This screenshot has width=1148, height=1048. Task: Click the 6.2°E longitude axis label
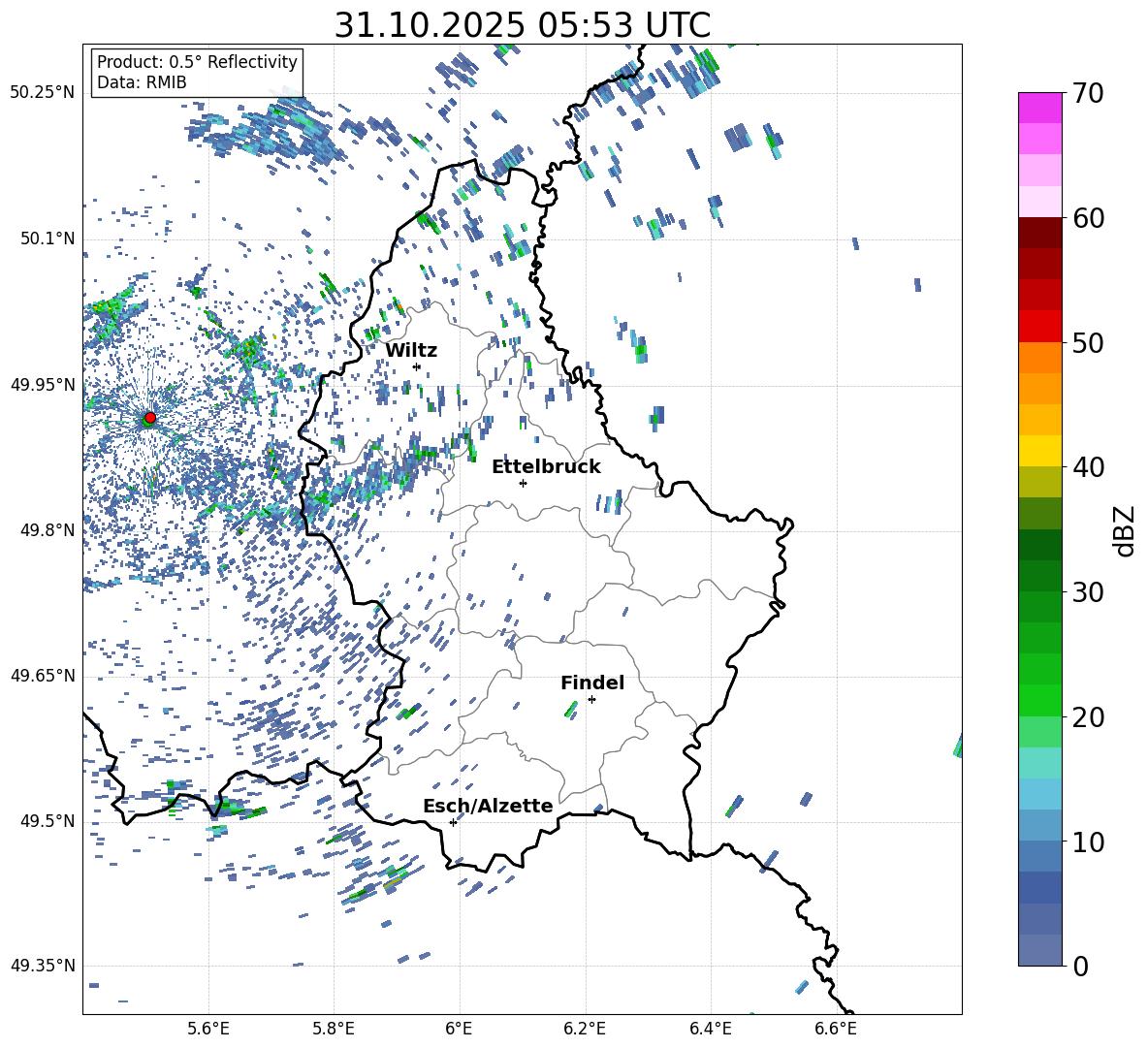tap(585, 1029)
